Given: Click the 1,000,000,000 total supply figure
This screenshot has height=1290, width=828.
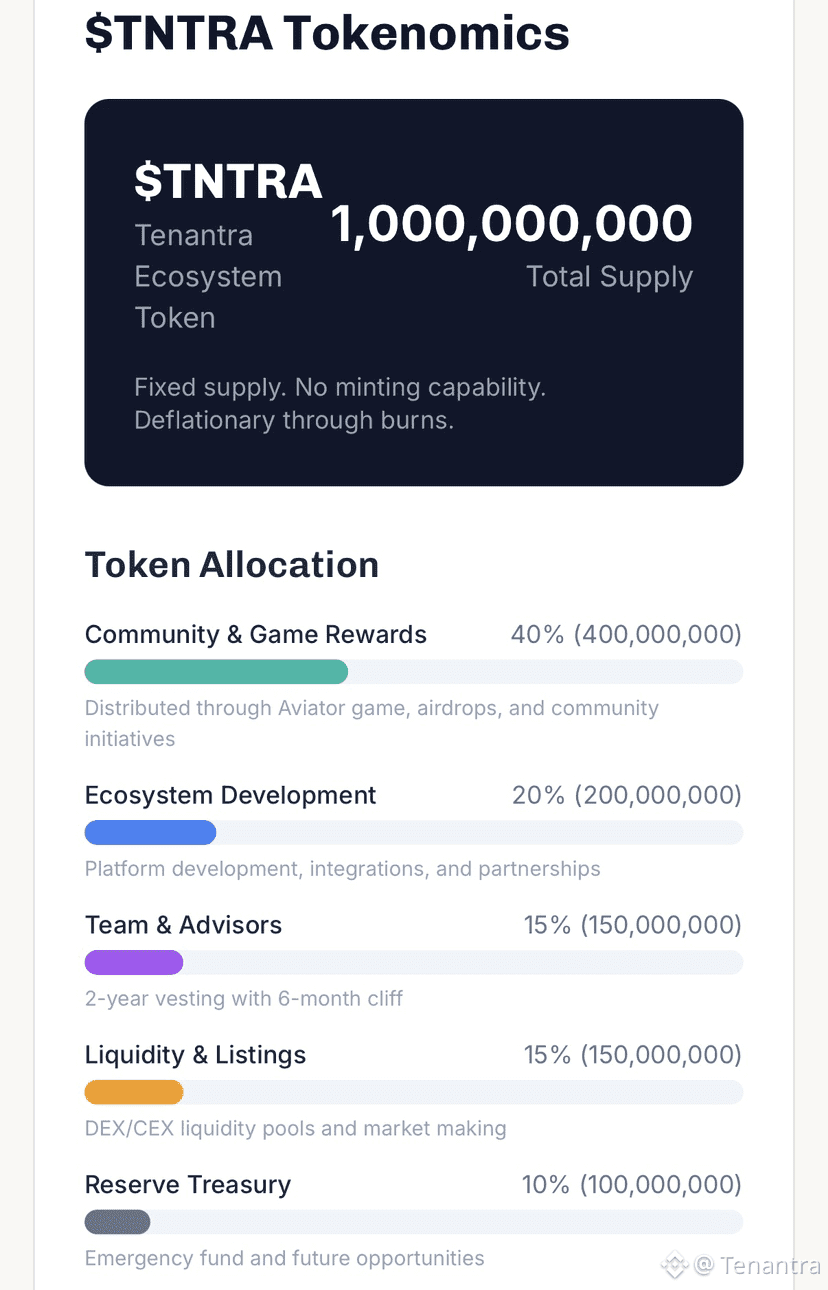Looking at the screenshot, I should coord(511,223).
